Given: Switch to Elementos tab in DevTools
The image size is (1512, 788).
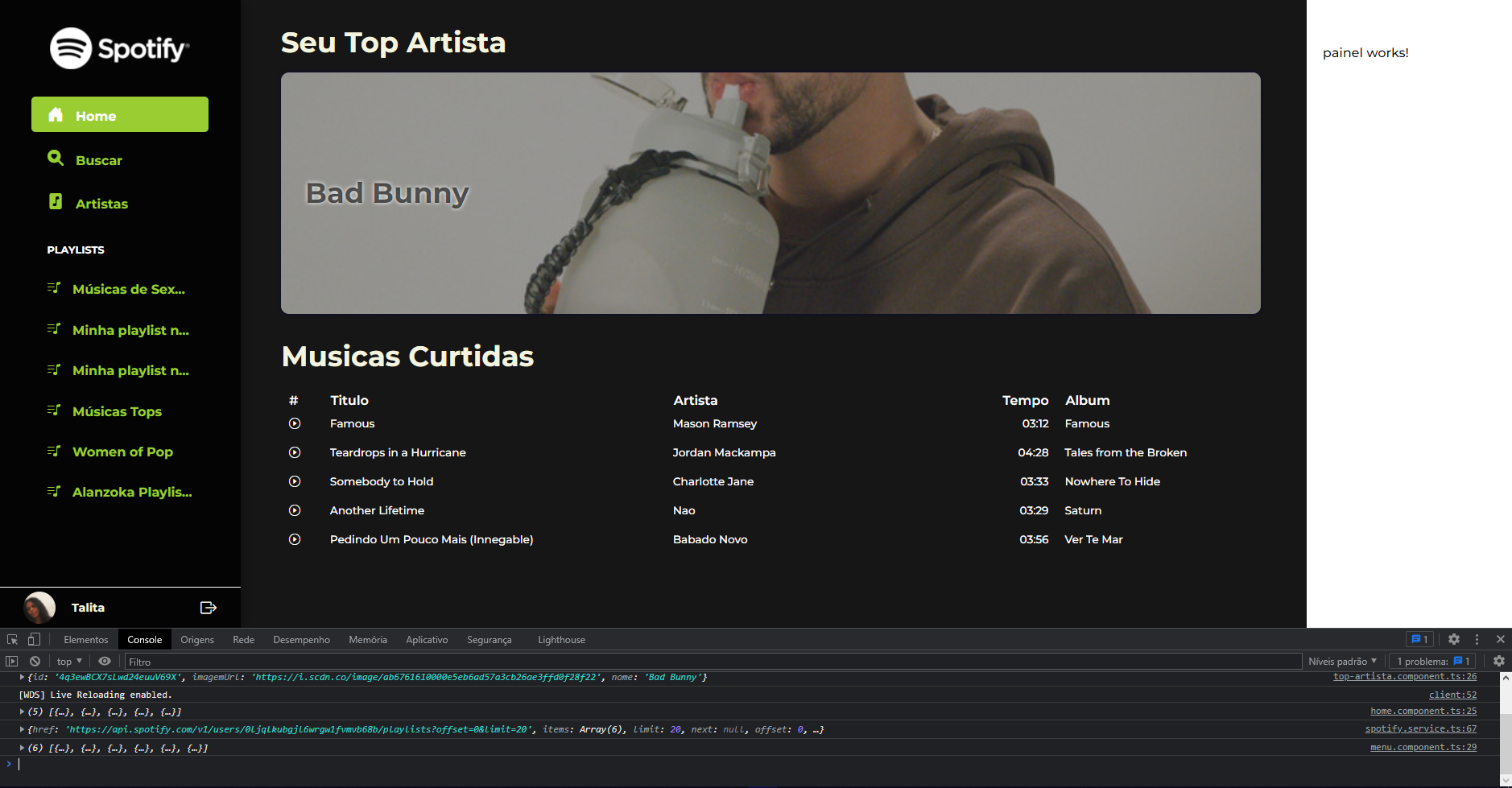Looking at the screenshot, I should 85,640.
